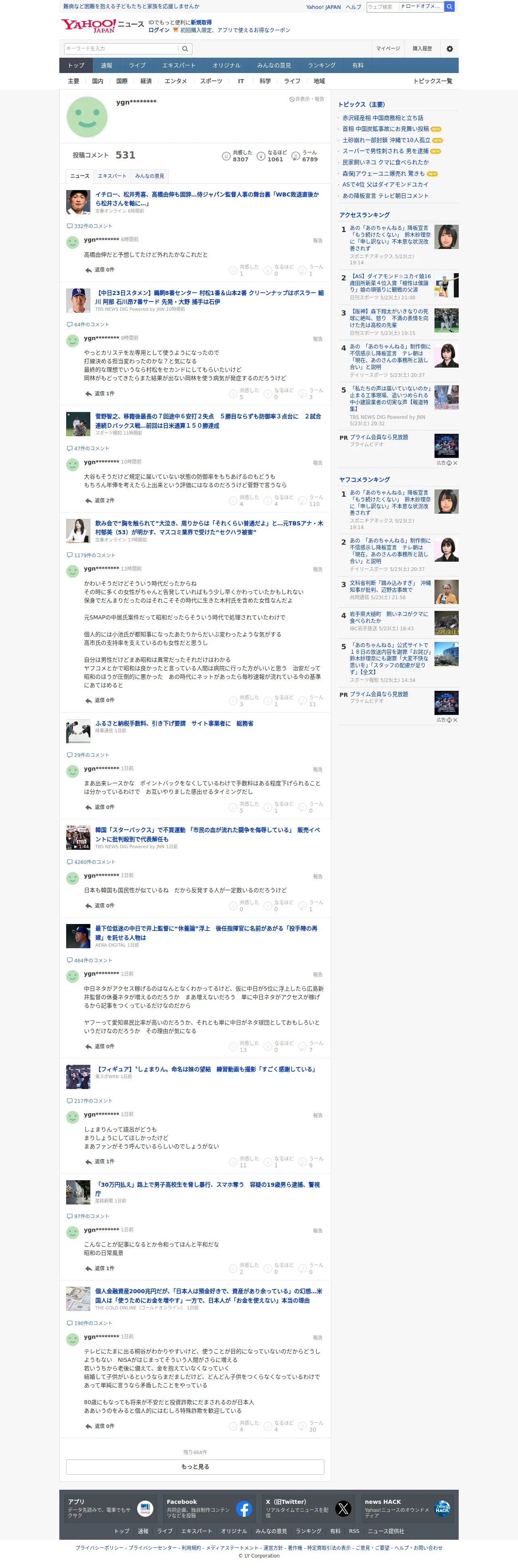This screenshot has width=518, height=1568.
Task: Click 報告 on the 高橋由伸だと予想 comment
Action: coord(318,240)
